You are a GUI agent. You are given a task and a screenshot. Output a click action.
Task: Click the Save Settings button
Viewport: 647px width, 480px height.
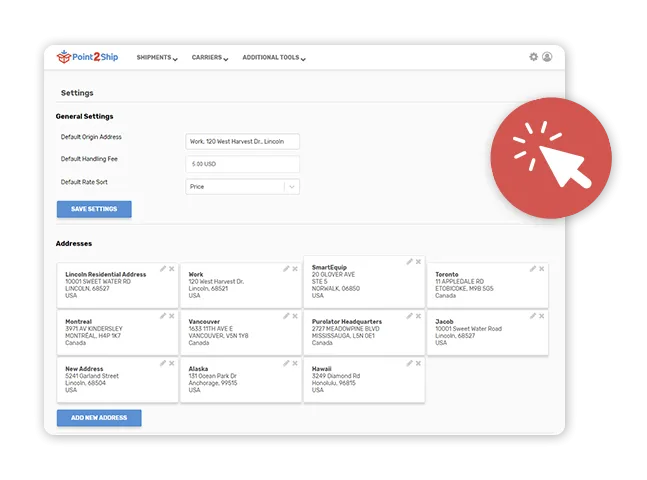click(94, 209)
